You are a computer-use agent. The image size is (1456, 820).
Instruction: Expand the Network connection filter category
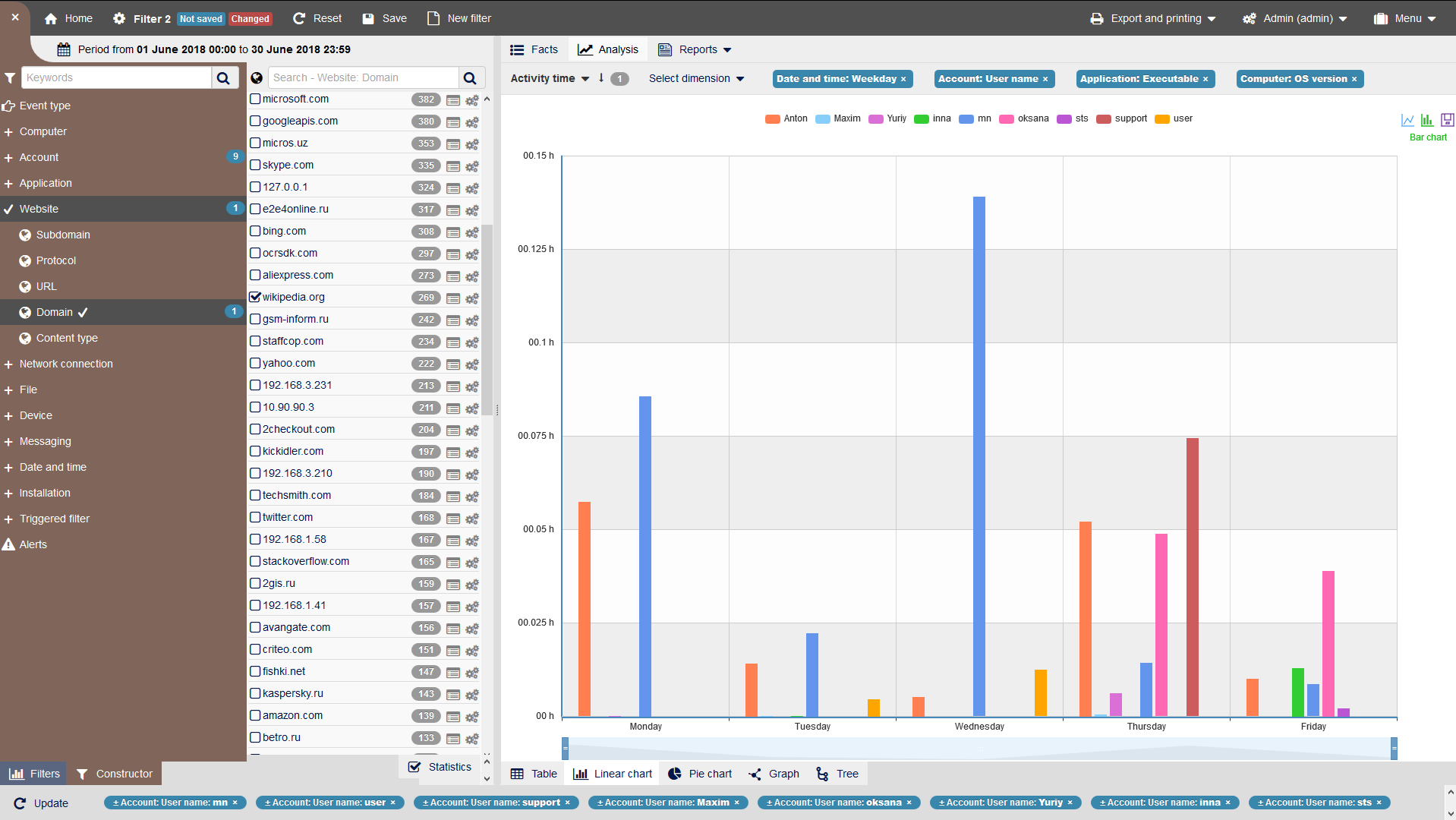point(65,364)
